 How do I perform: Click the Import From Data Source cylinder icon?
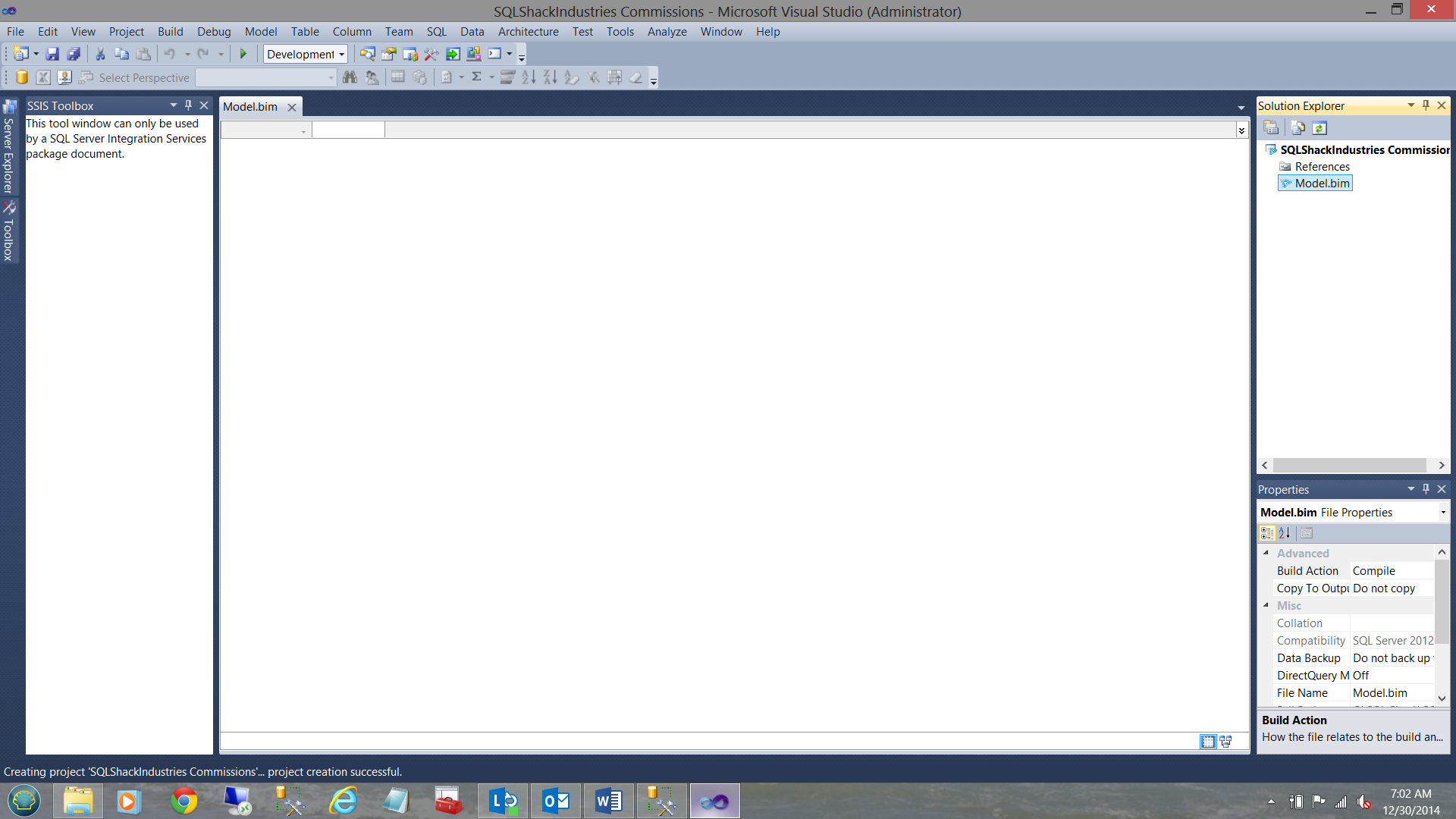point(22,77)
